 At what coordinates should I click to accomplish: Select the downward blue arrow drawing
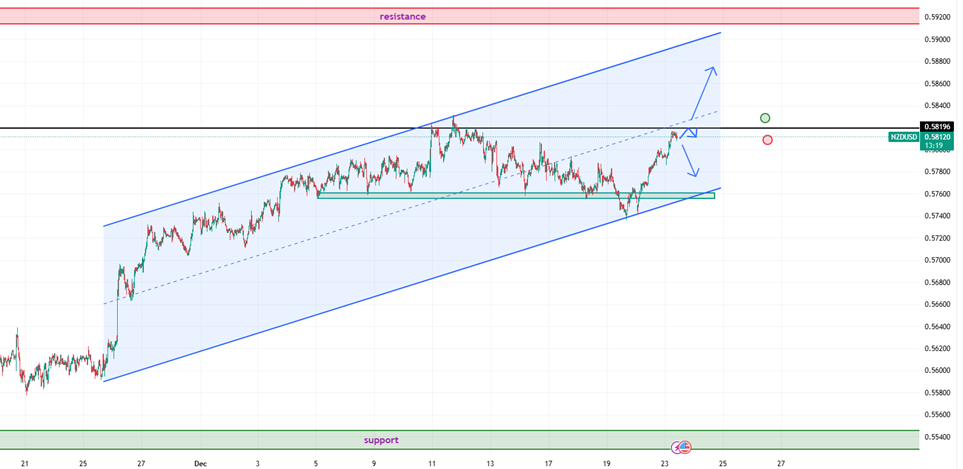click(689, 160)
